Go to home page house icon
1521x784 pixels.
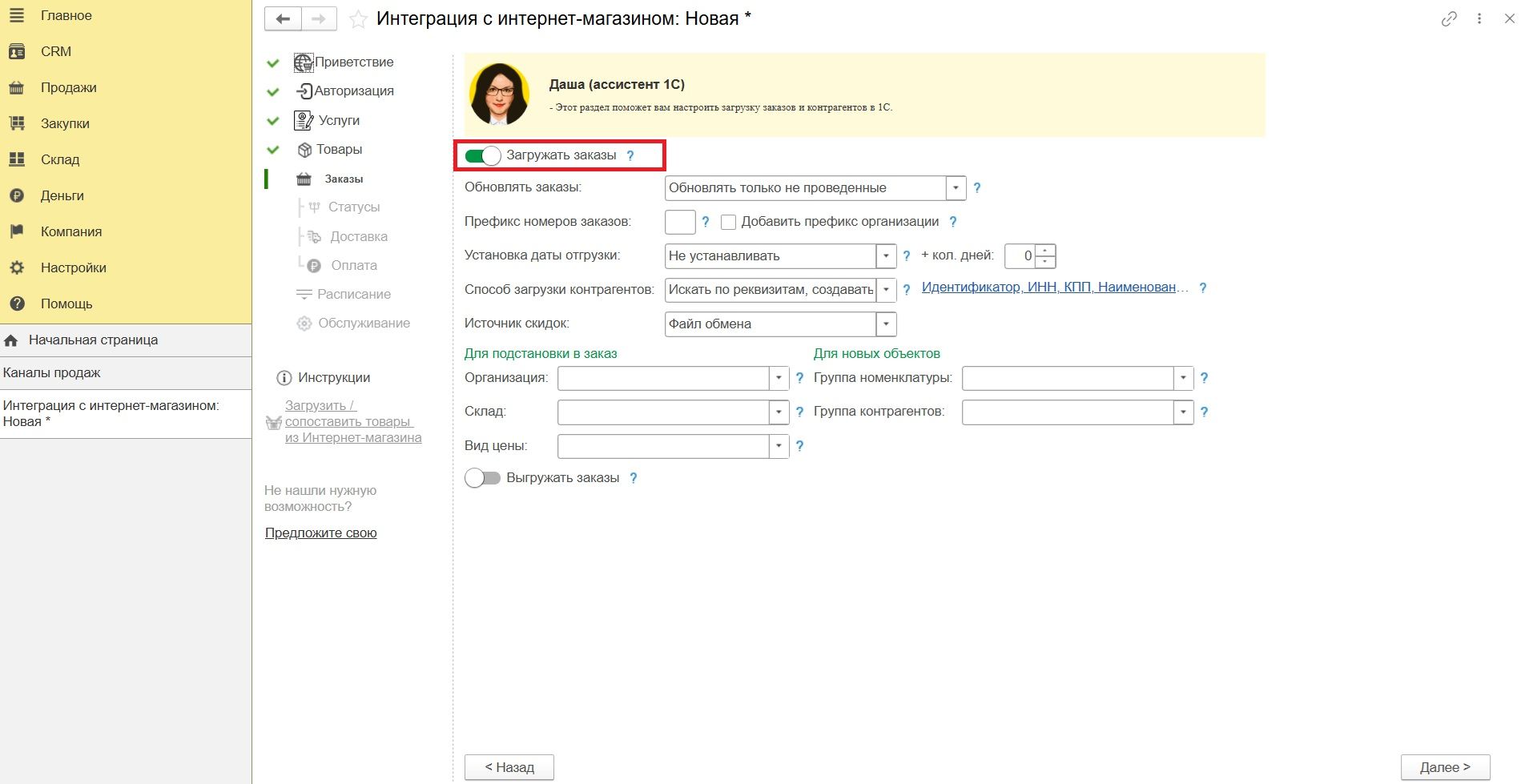11,340
